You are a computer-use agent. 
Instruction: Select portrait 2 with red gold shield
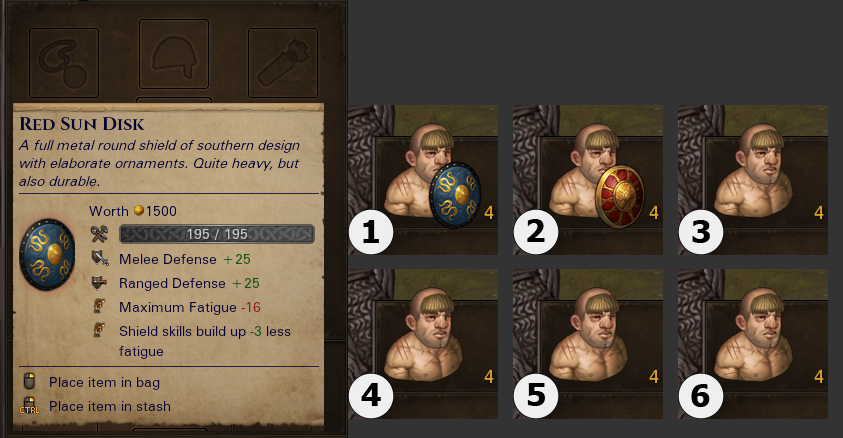point(588,179)
